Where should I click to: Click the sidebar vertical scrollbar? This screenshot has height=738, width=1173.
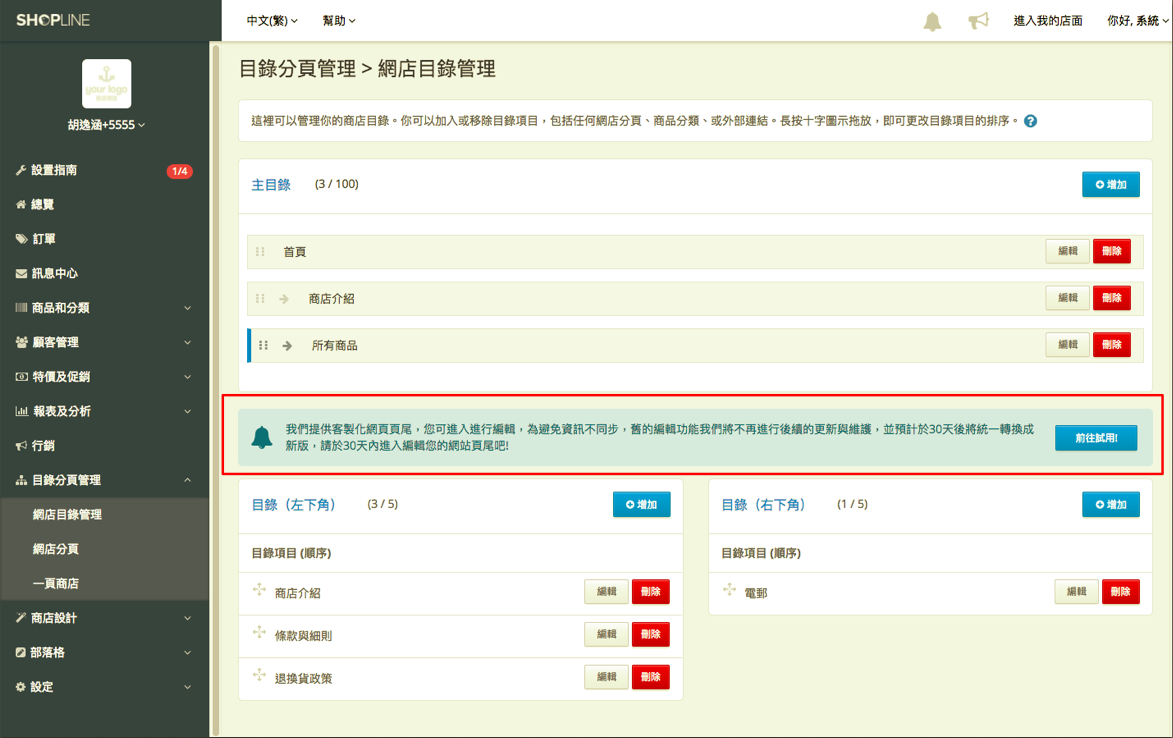pyautogui.click(x=215, y=389)
